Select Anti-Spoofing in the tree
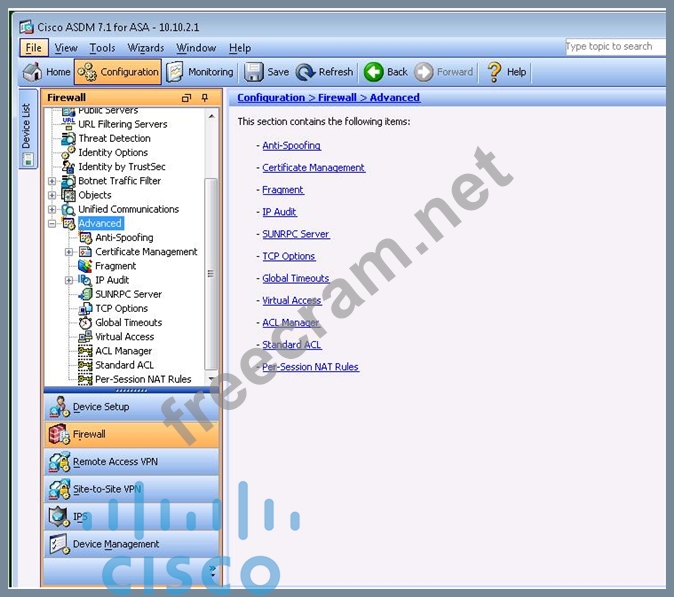 pos(124,238)
